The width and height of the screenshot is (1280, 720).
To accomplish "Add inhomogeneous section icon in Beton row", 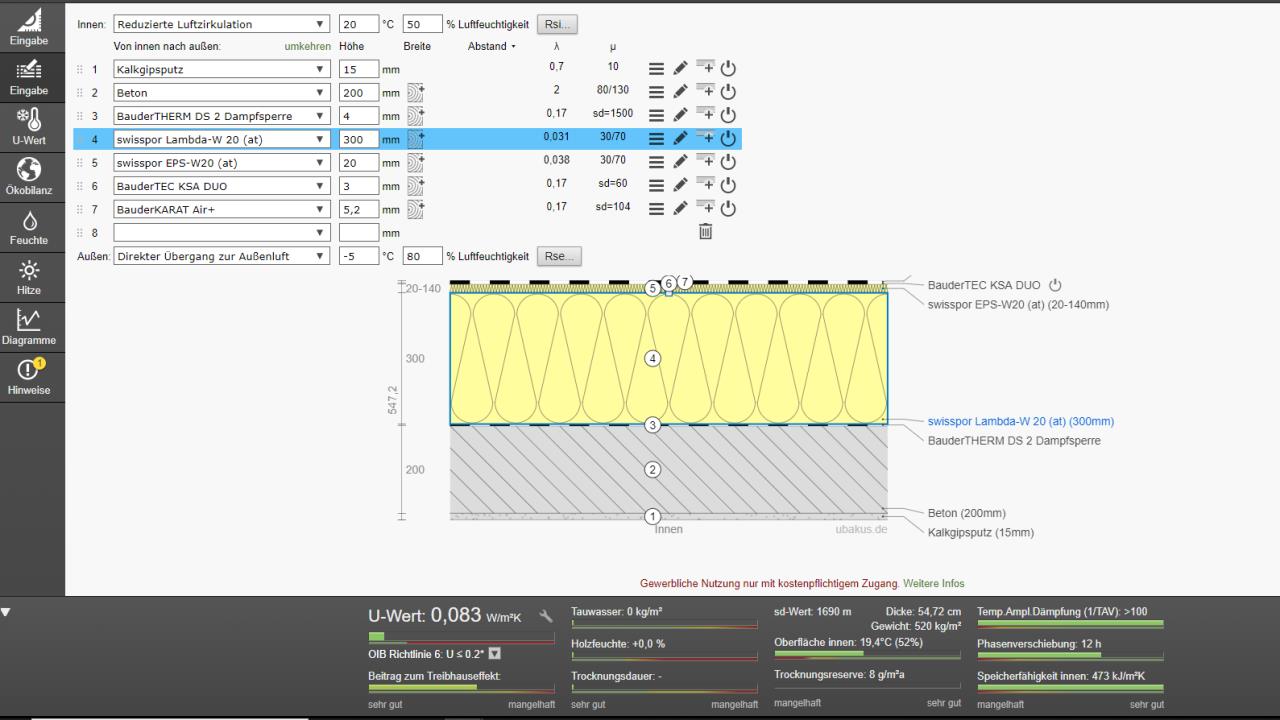I will point(417,93).
